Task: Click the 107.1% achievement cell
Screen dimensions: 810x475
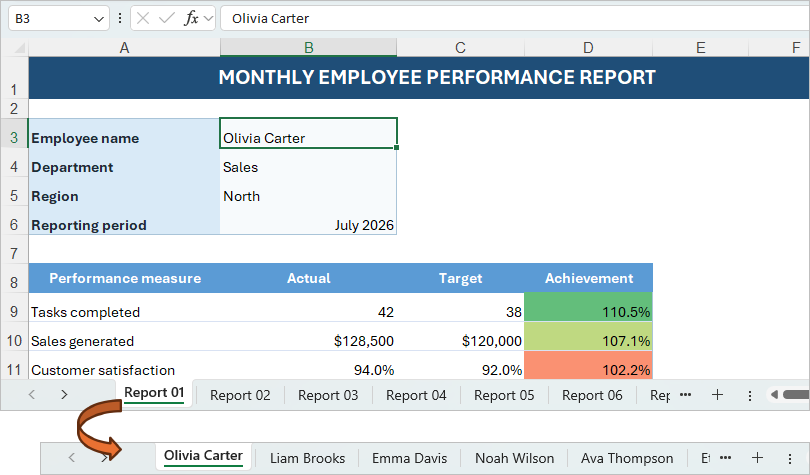Action: coord(588,336)
